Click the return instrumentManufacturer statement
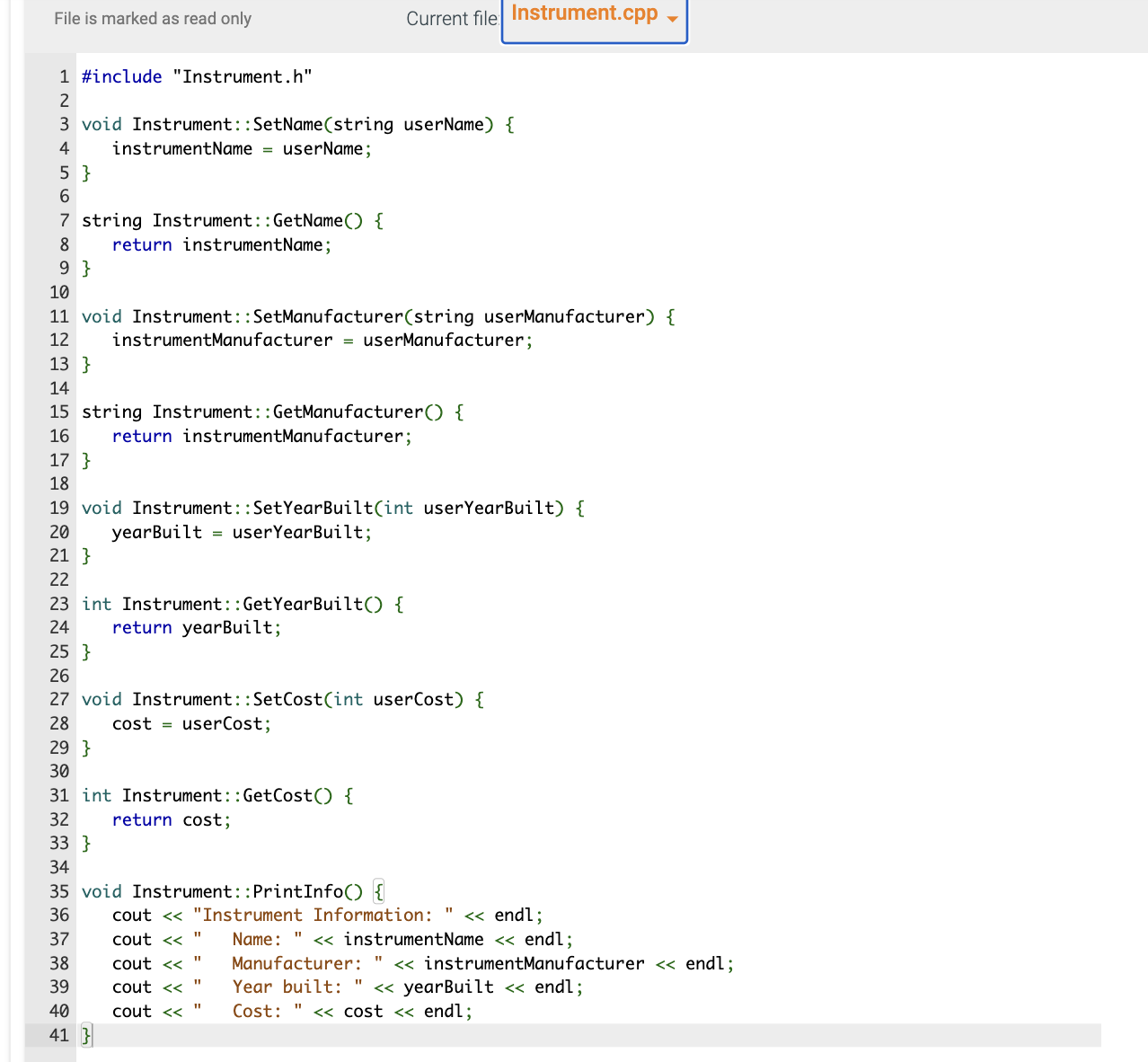1148x1062 pixels. [x=261, y=436]
